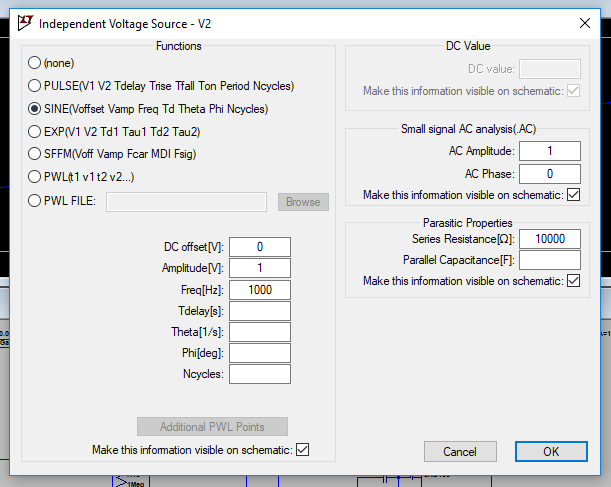The height and width of the screenshot is (487, 611).
Task: Select the PWL(t1 v1 t2 v2...) option
Action: pyautogui.click(x=35, y=178)
